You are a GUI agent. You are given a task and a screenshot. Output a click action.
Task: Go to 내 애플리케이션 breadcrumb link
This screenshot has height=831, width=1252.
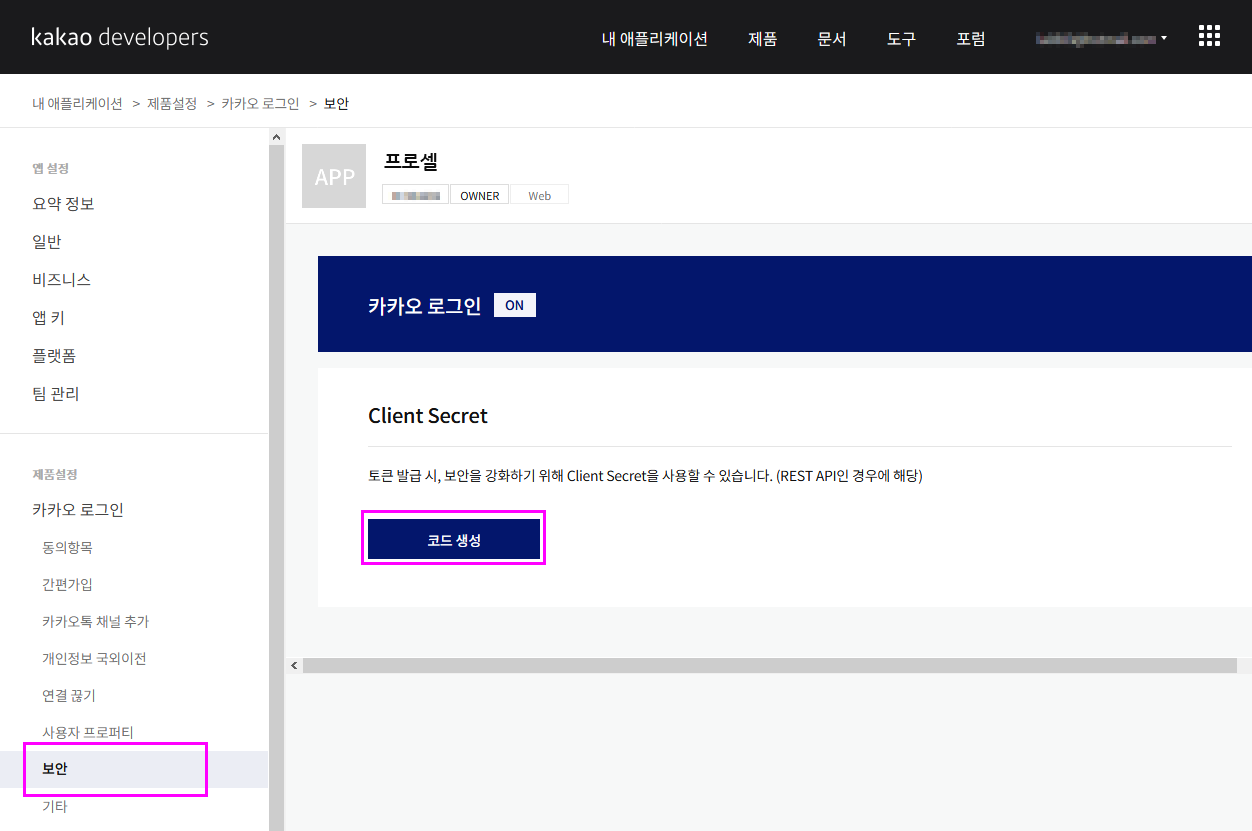[77, 103]
